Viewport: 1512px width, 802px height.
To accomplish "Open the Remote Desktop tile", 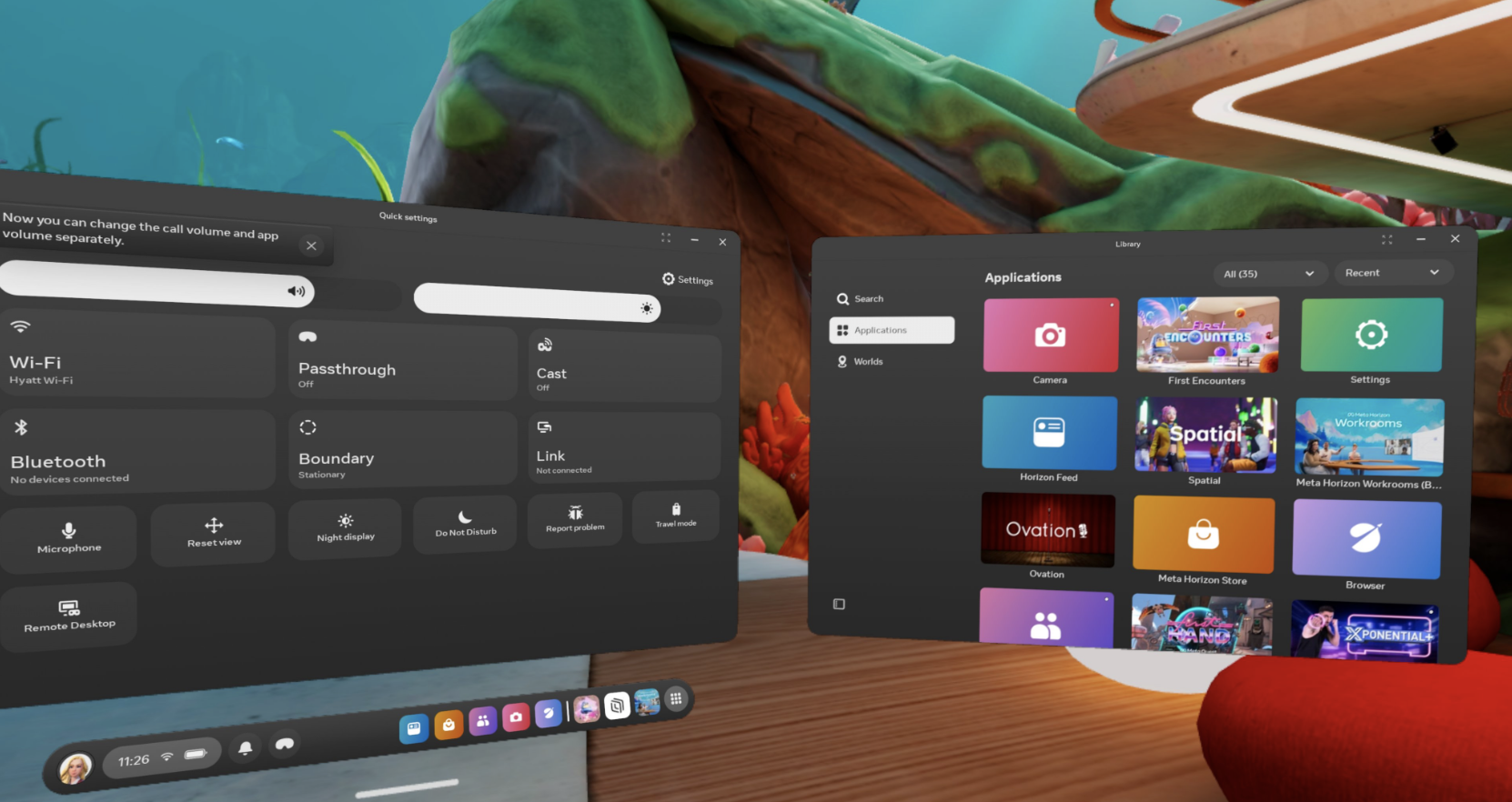I will tap(69, 616).
